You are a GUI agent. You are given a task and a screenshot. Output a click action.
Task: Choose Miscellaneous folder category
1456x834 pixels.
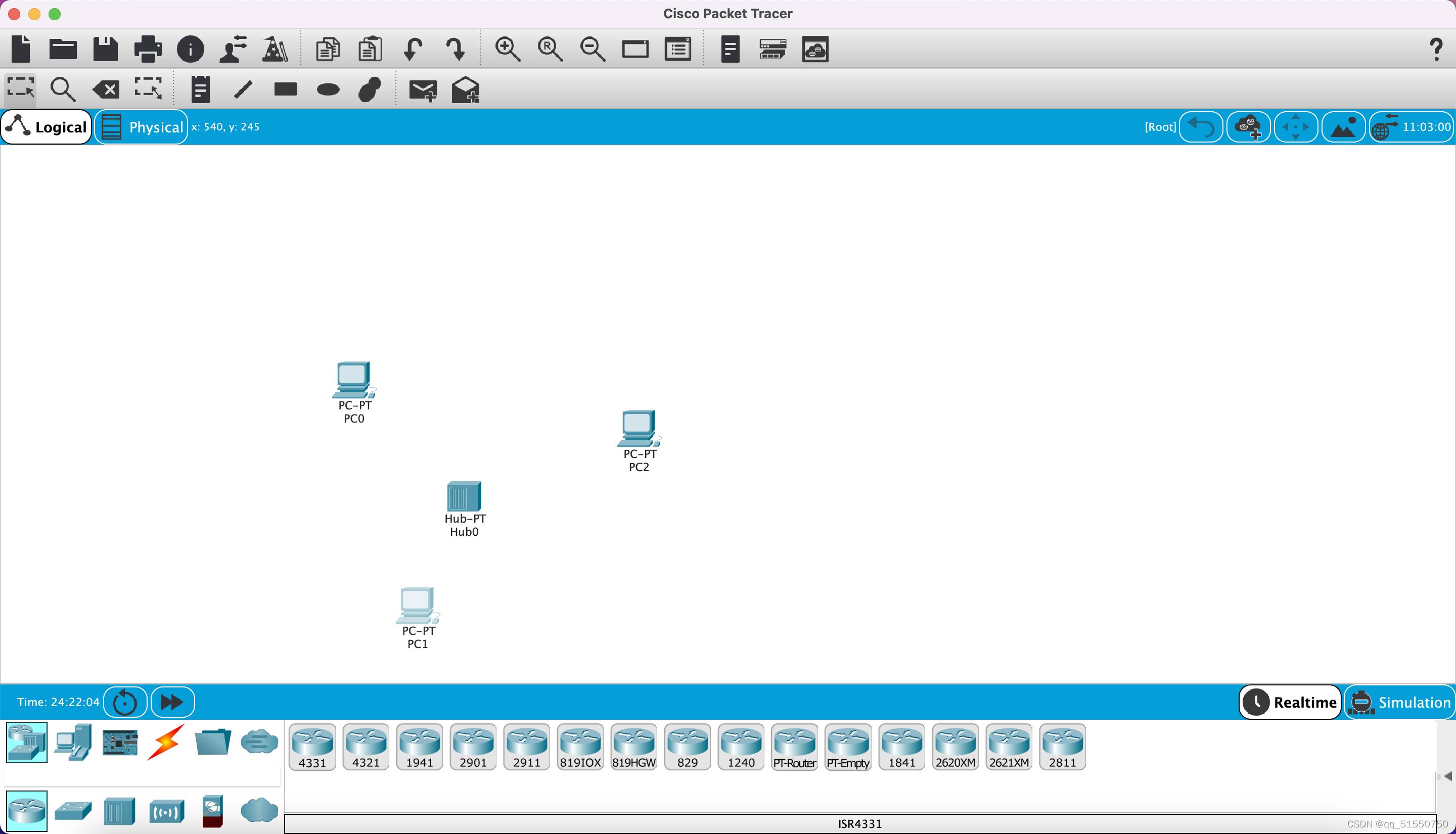tap(212, 743)
